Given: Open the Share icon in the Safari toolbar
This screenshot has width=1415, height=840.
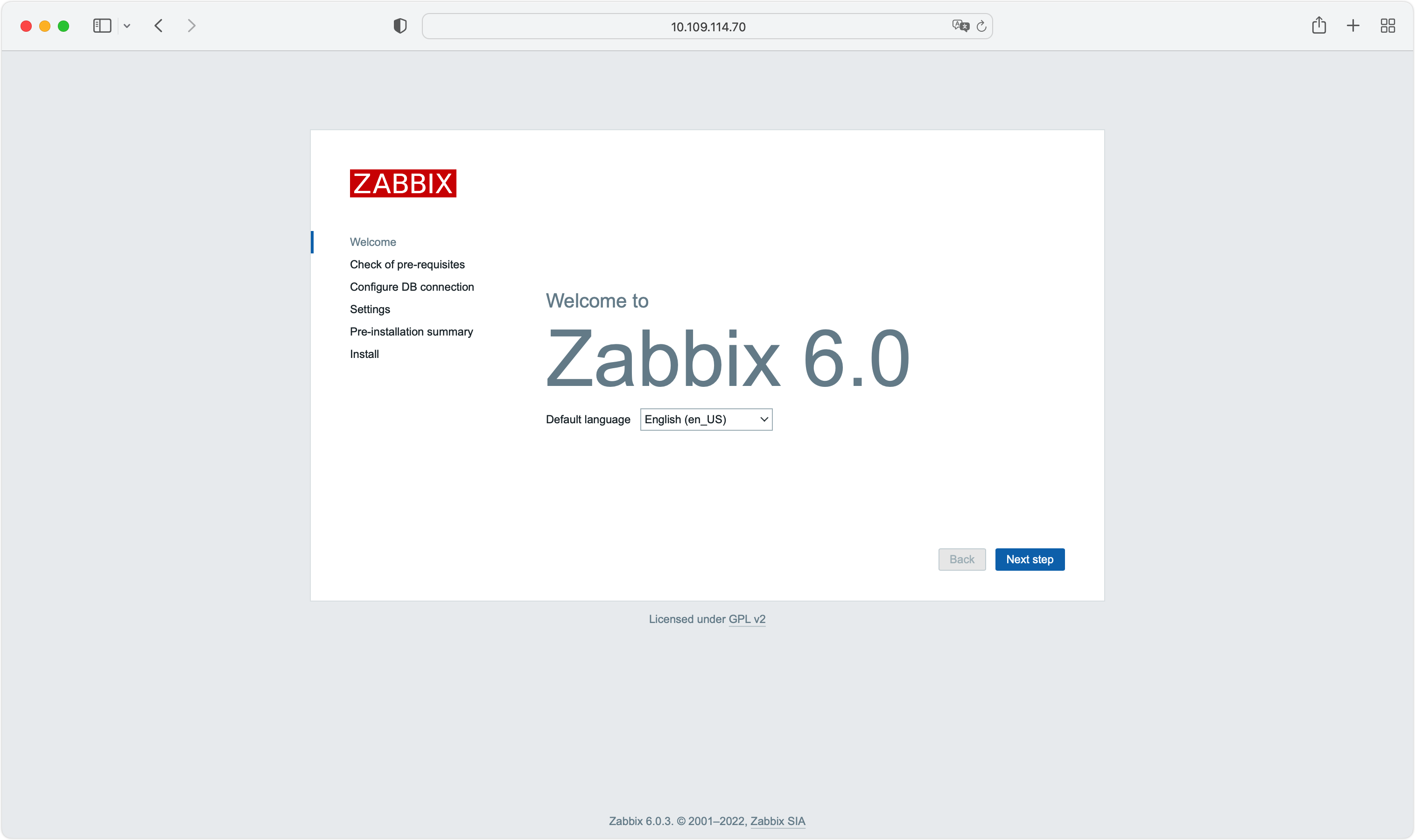Looking at the screenshot, I should coord(1319,26).
